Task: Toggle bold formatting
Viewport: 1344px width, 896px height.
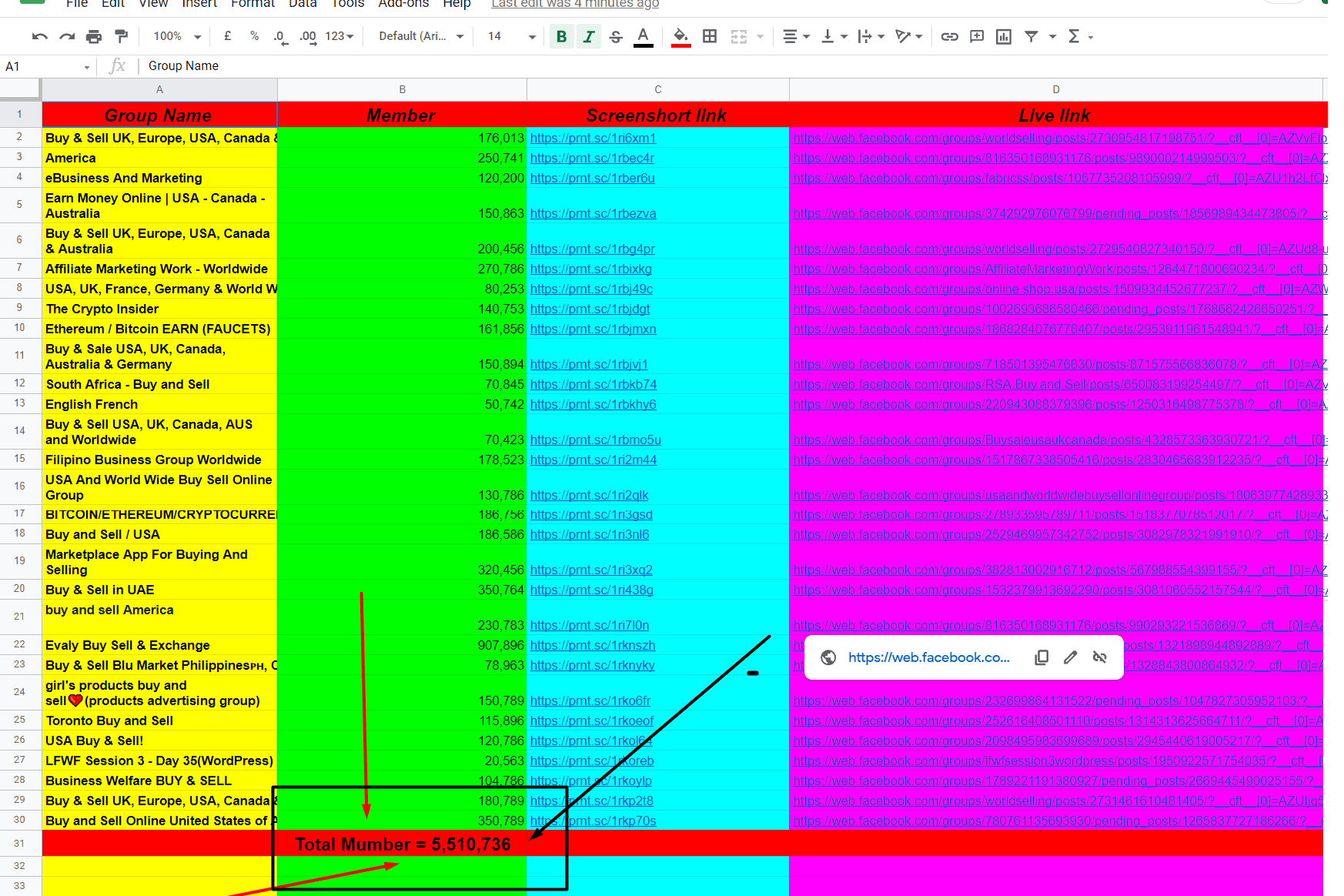Action: [x=562, y=36]
